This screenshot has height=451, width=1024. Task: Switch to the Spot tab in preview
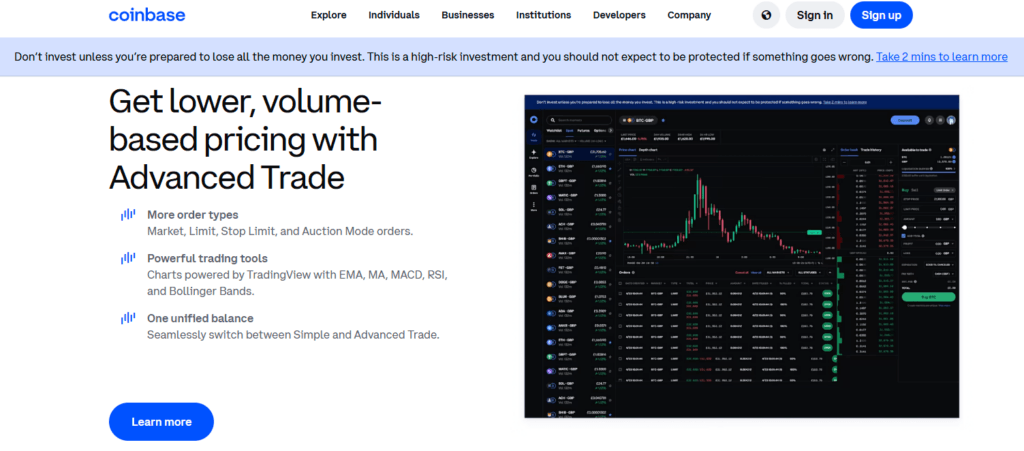click(x=569, y=131)
